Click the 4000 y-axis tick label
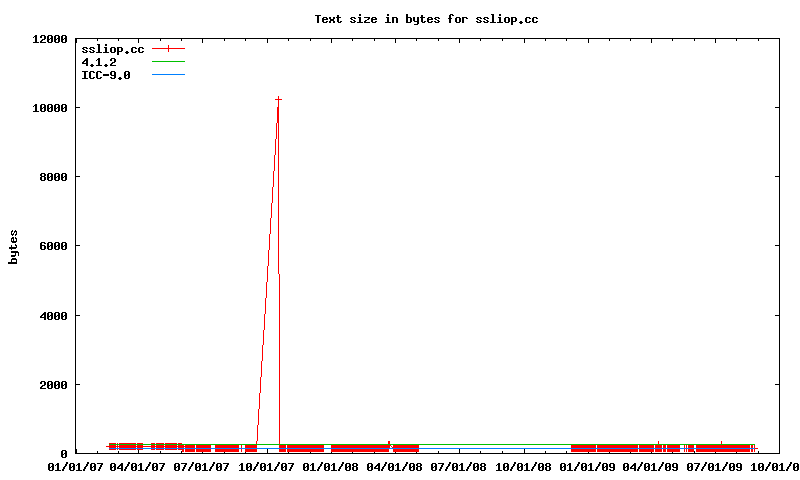The image size is (800, 480). point(50,316)
